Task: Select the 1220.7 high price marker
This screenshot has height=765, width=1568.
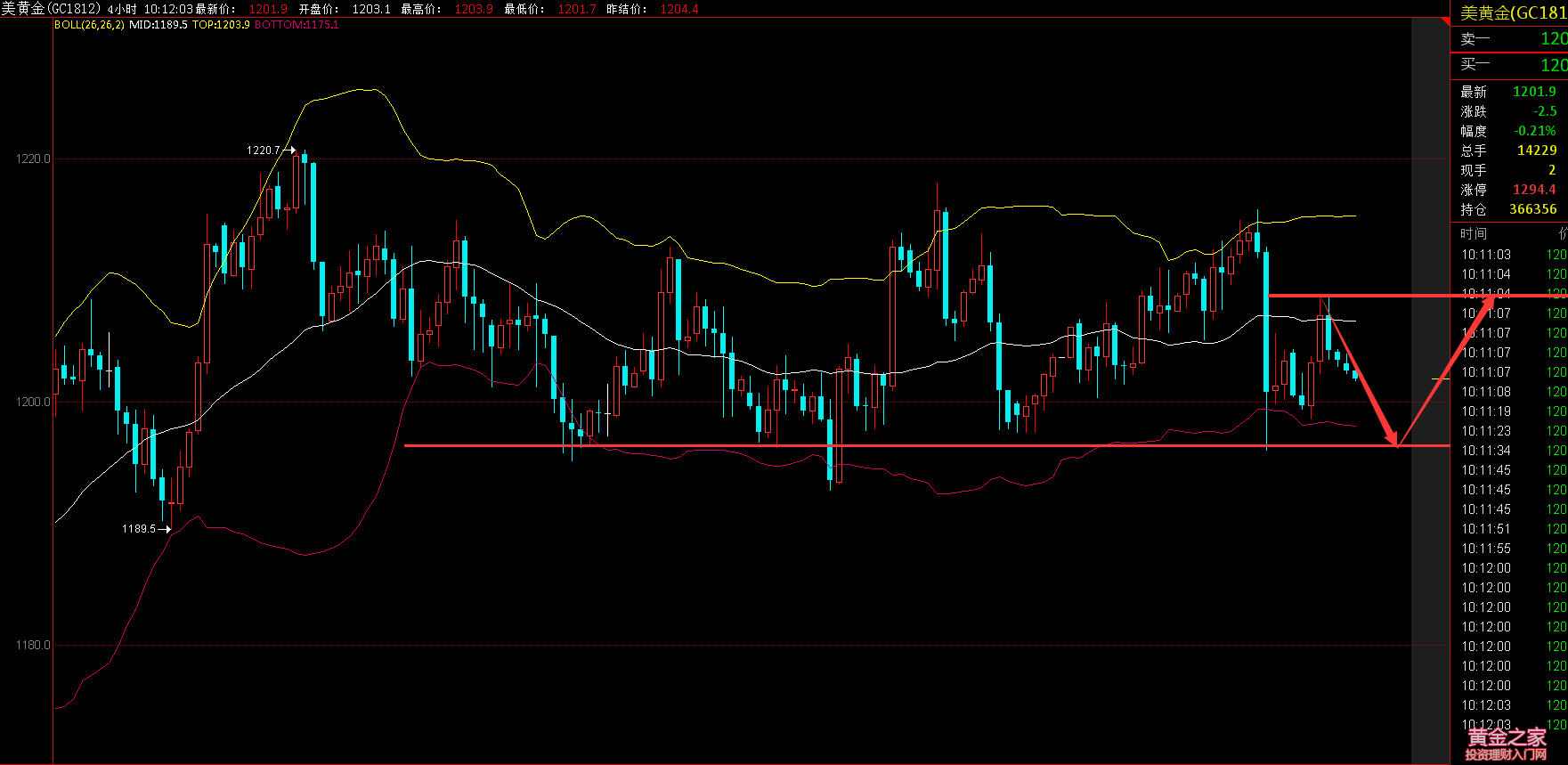Action: tap(264, 151)
